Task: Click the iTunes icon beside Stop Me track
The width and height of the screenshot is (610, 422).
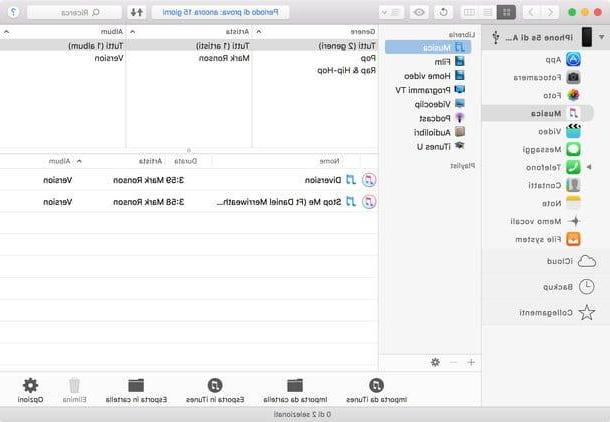Action: [x=369, y=202]
